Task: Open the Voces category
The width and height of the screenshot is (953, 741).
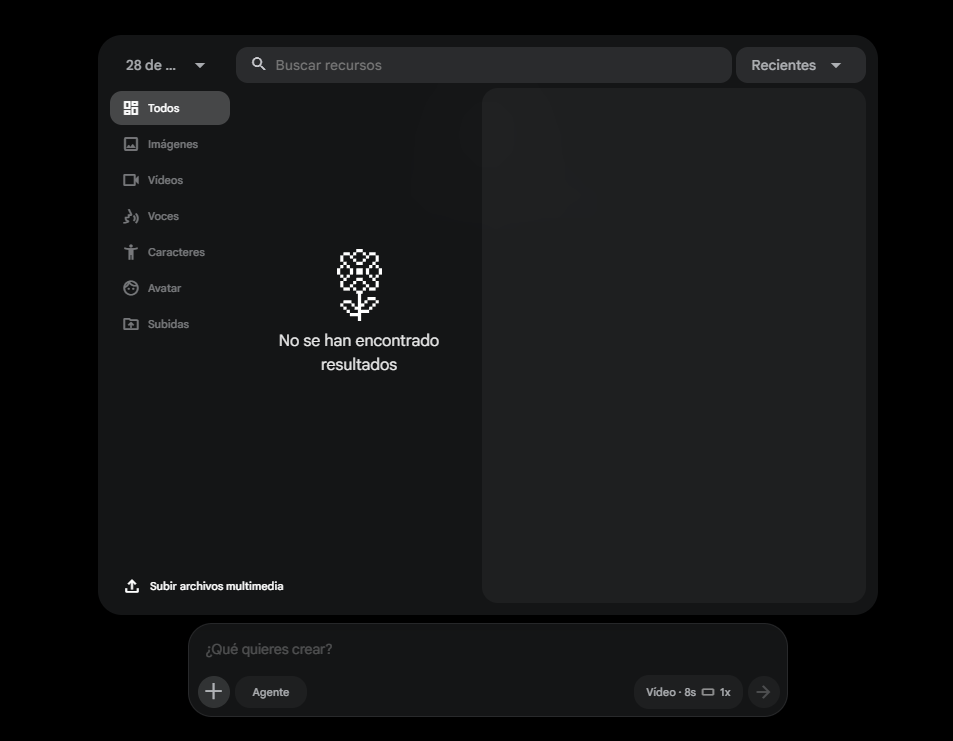Action: click(170, 216)
